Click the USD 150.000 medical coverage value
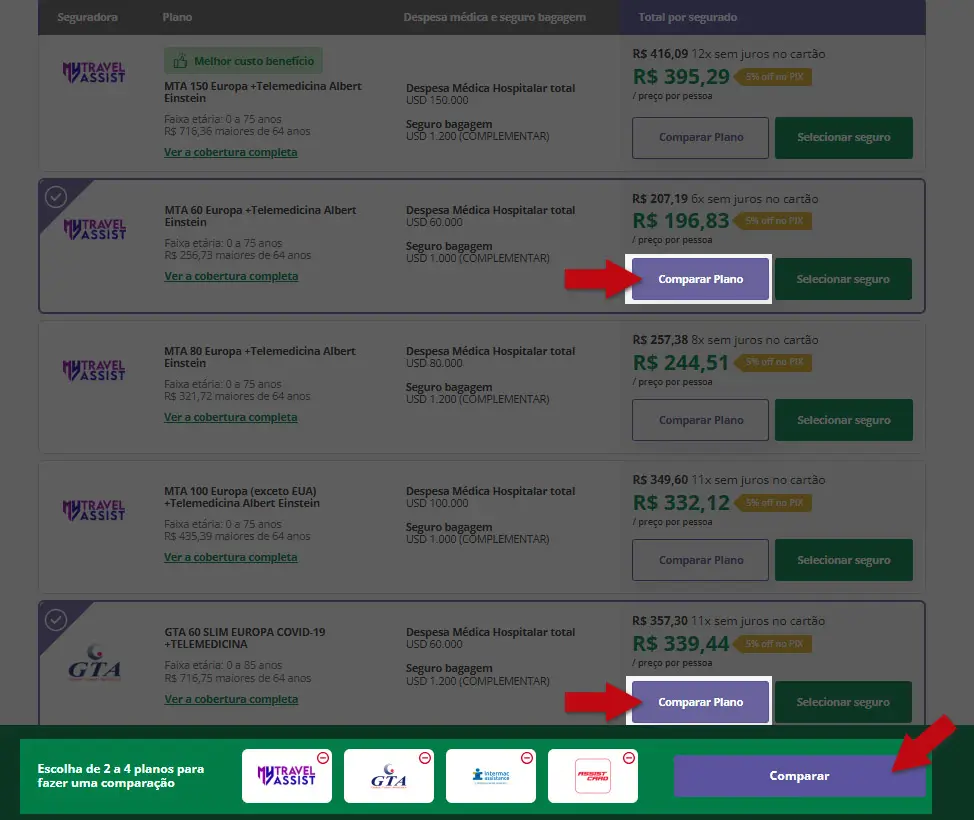The width and height of the screenshot is (974, 820). [437, 100]
